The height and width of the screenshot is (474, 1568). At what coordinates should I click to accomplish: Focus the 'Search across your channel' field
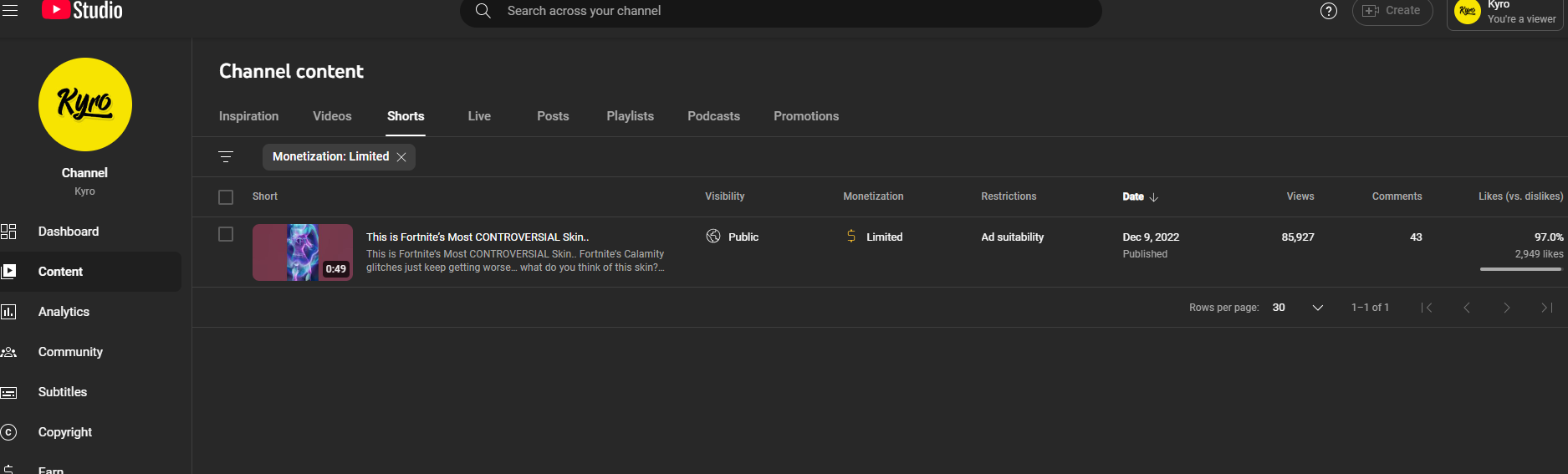(781, 11)
